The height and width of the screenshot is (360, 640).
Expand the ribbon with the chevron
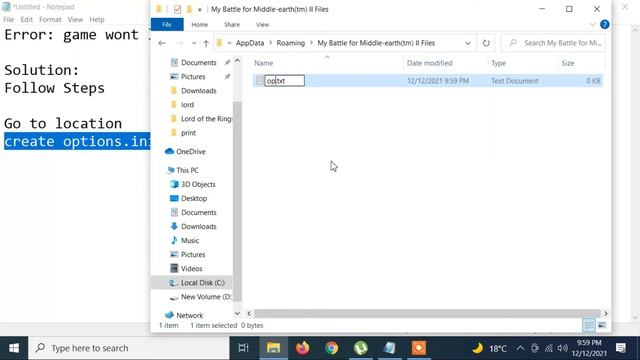click(592, 24)
